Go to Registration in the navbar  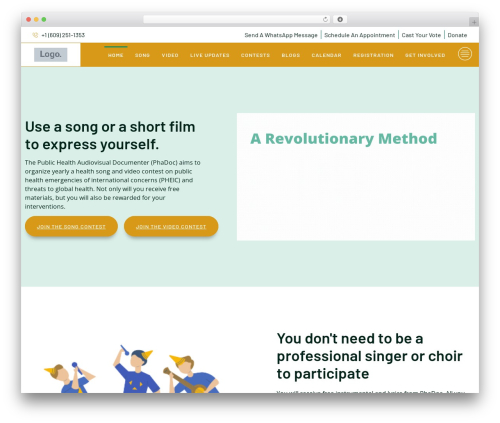(x=373, y=55)
